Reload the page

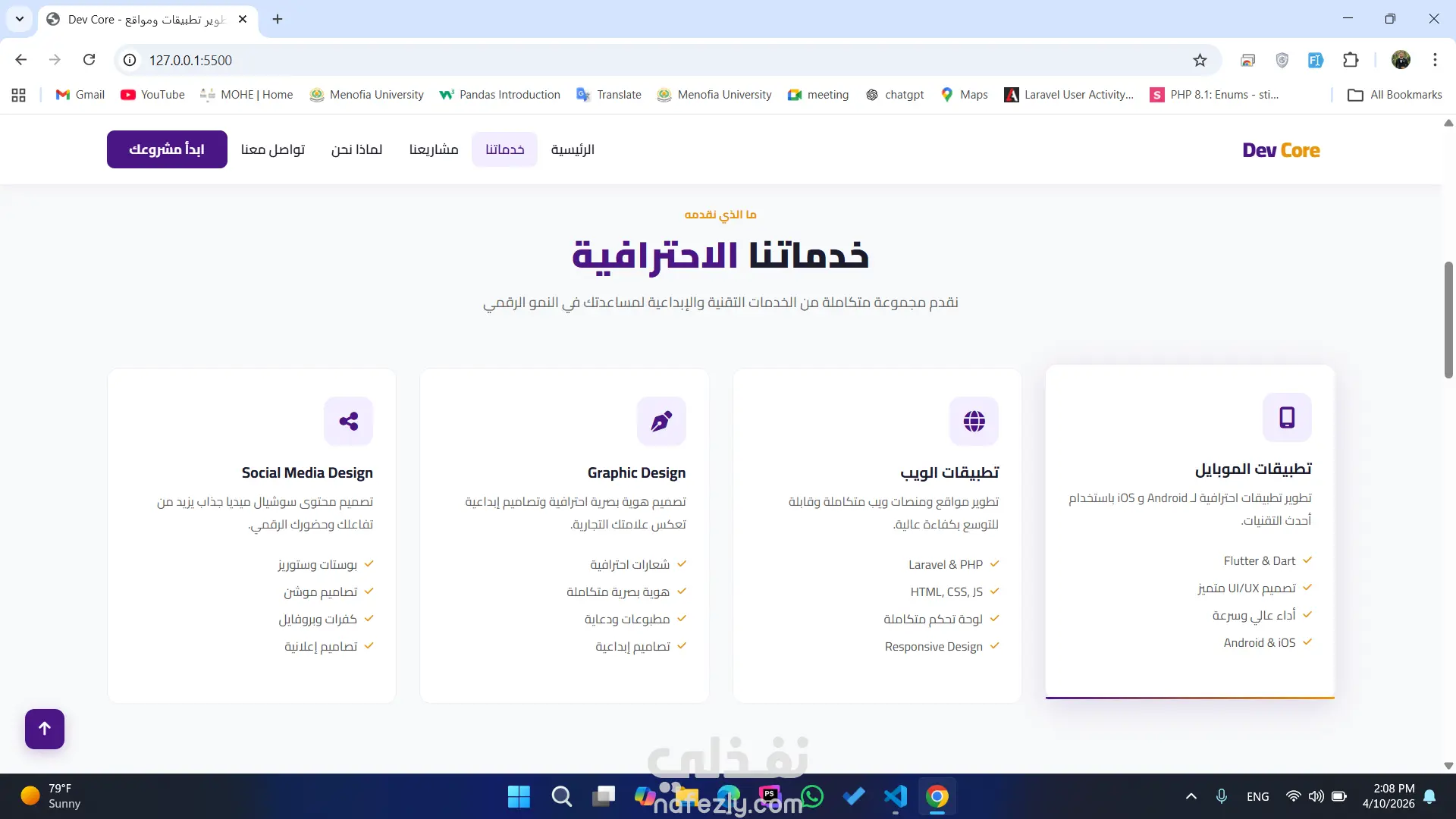(89, 60)
